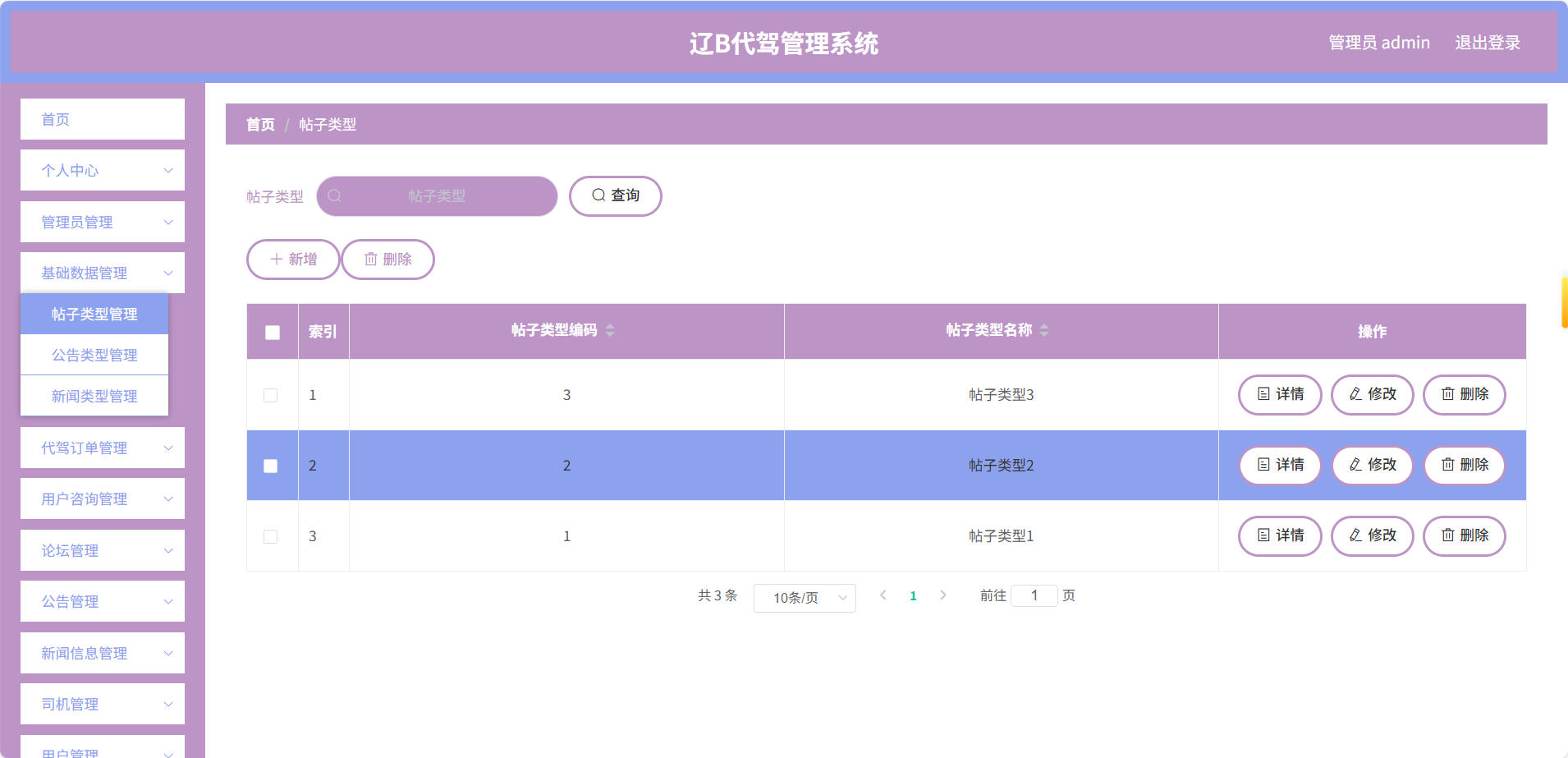The width and height of the screenshot is (1568, 758).
Task: Expand the 代驾订单管理 sidebar menu
Action: click(x=103, y=448)
